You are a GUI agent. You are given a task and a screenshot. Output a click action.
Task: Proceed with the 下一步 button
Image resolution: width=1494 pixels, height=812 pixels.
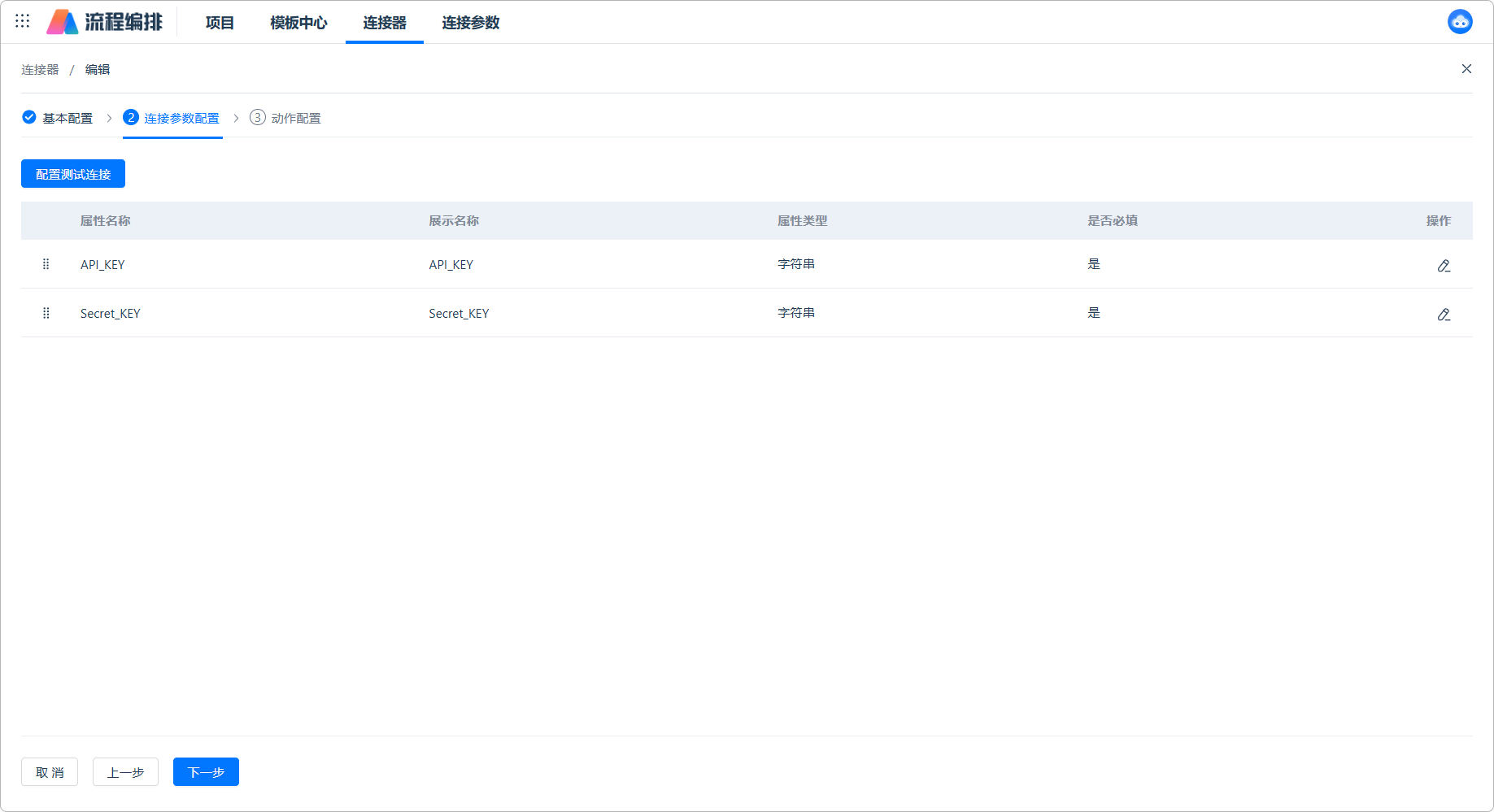click(x=206, y=772)
